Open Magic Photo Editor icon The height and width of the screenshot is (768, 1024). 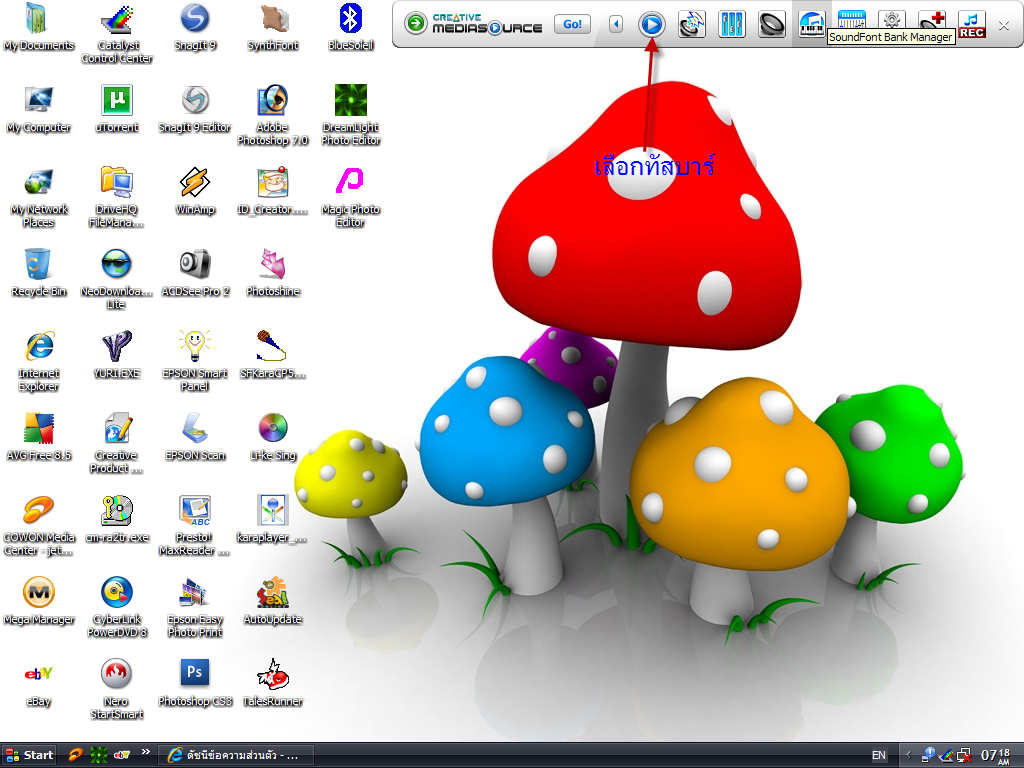pyautogui.click(x=351, y=198)
